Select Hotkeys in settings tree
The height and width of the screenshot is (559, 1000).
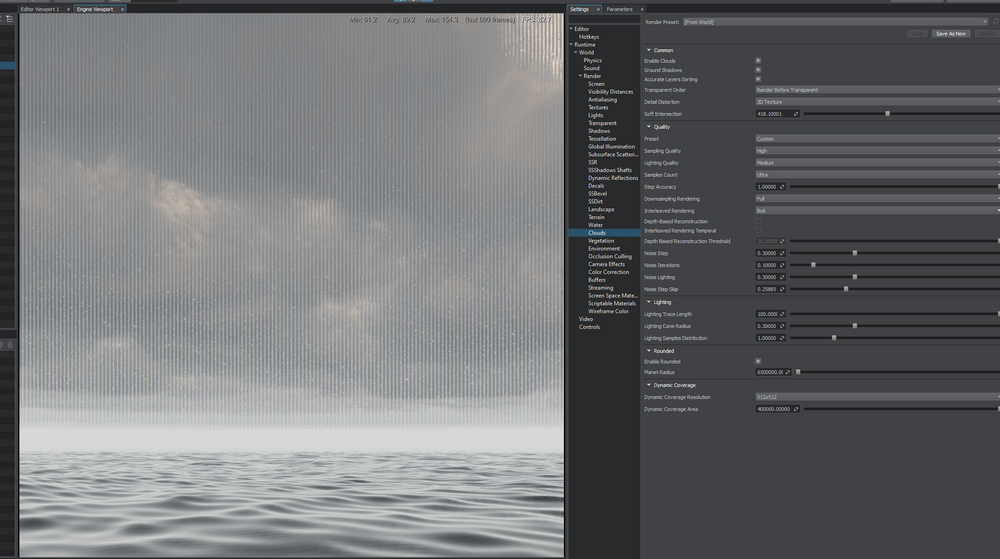click(589, 37)
